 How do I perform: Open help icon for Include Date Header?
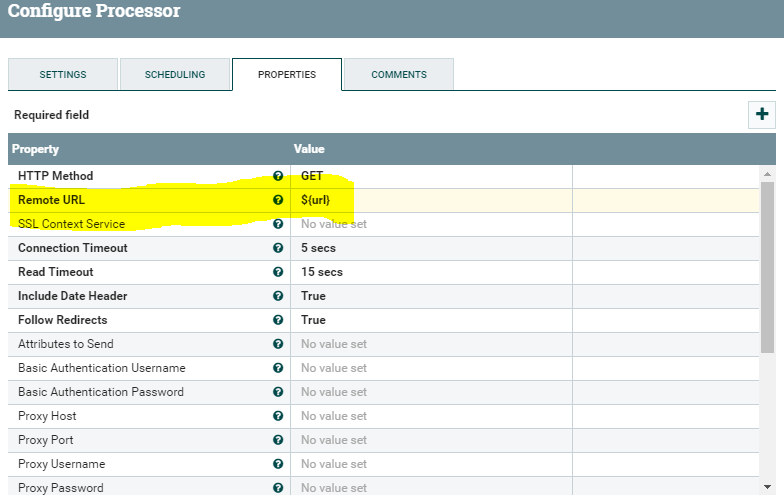[x=278, y=296]
